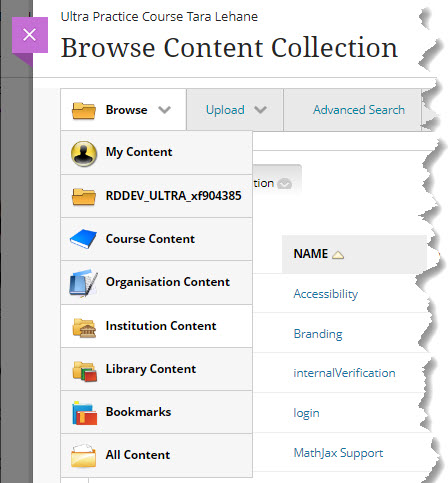448x483 pixels.
Task: Click the Library Content folders icon
Action: [85, 371]
